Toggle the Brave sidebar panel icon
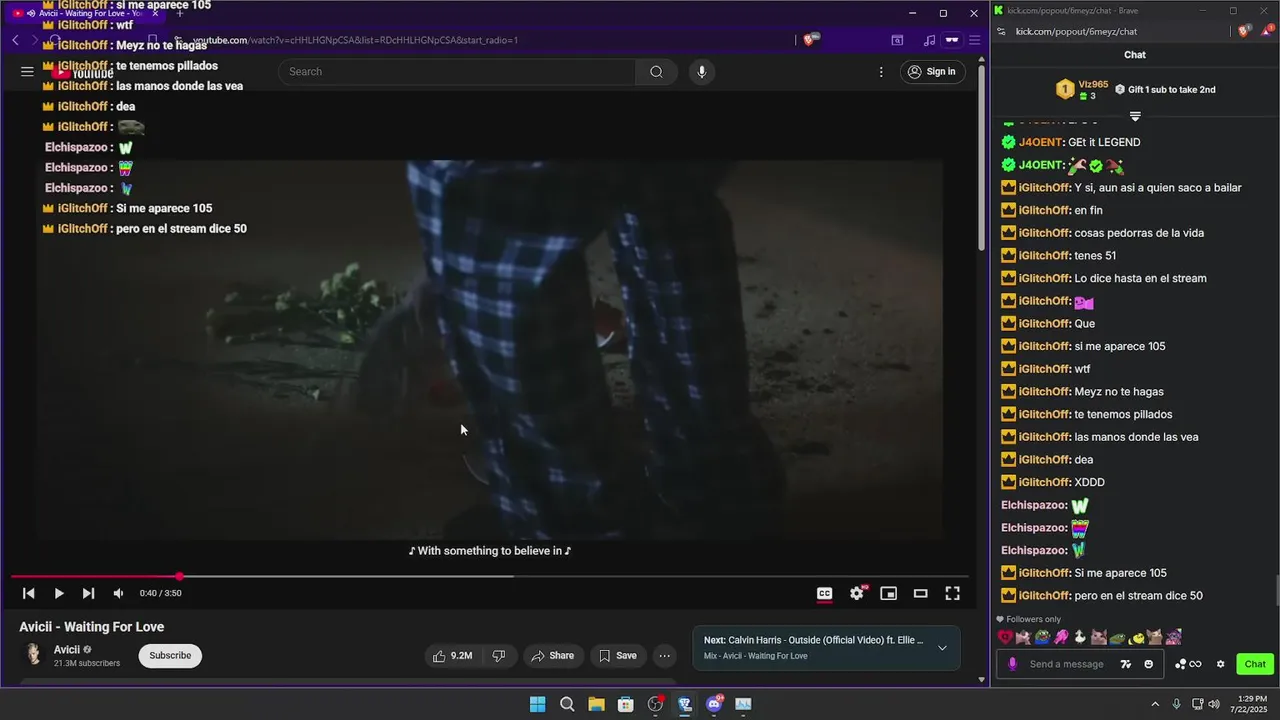Screen dimensions: 1280x720 click(x=897, y=40)
